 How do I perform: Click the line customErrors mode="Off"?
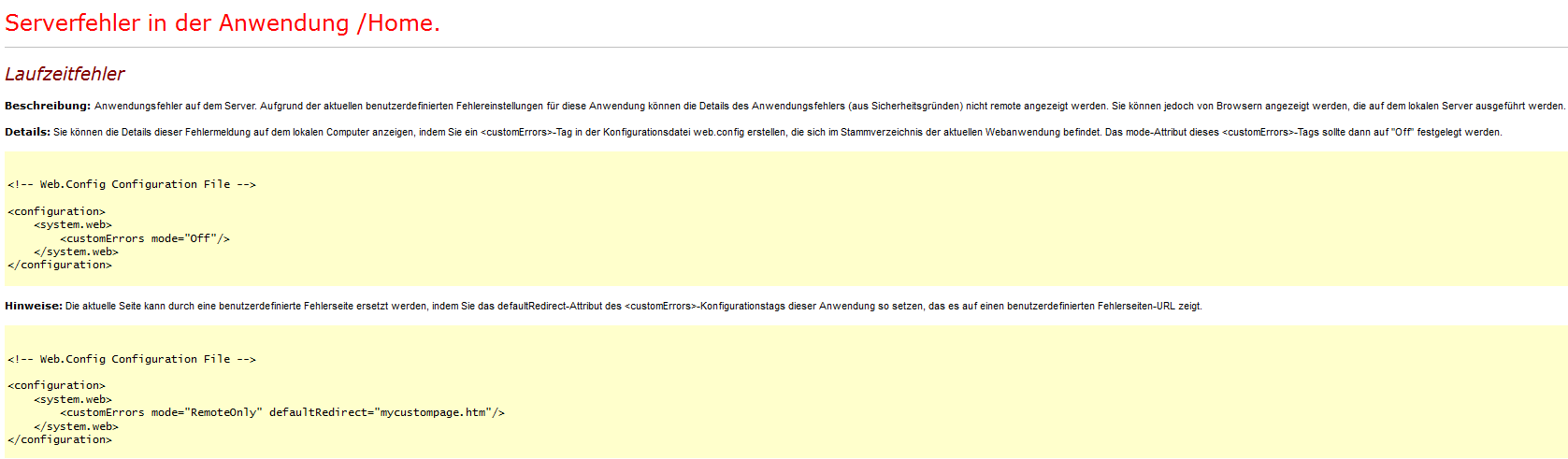[x=145, y=238]
